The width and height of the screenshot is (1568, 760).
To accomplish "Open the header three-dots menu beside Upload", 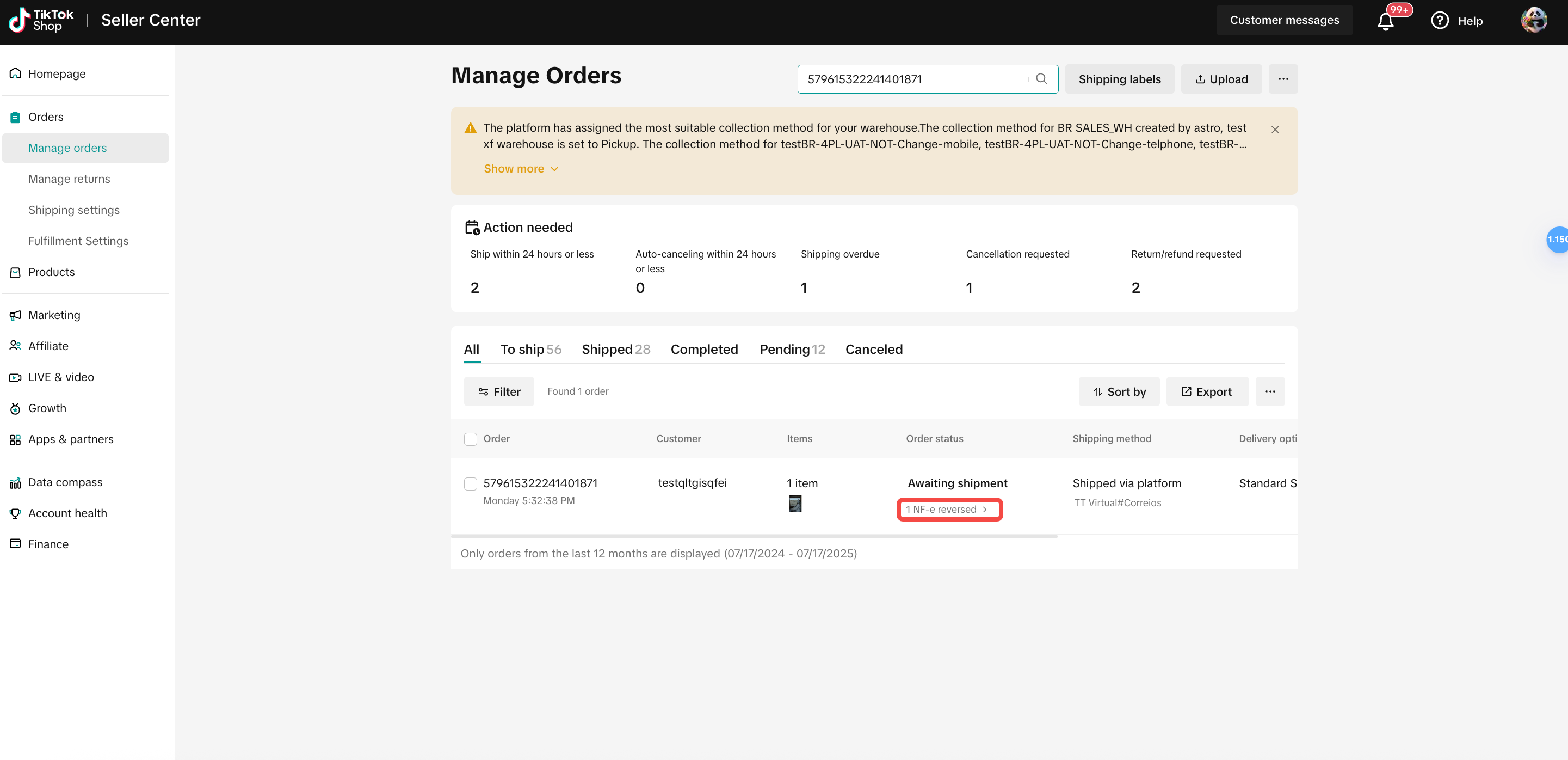I will tap(1283, 79).
